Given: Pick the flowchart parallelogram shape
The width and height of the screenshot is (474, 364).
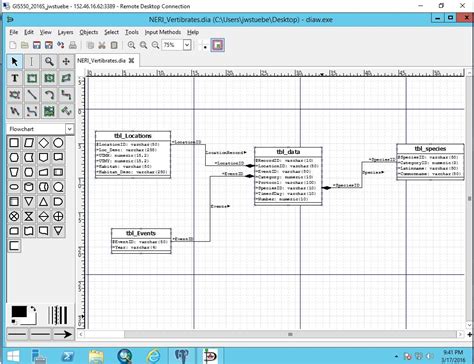Looking at the screenshot, I should point(29,143).
